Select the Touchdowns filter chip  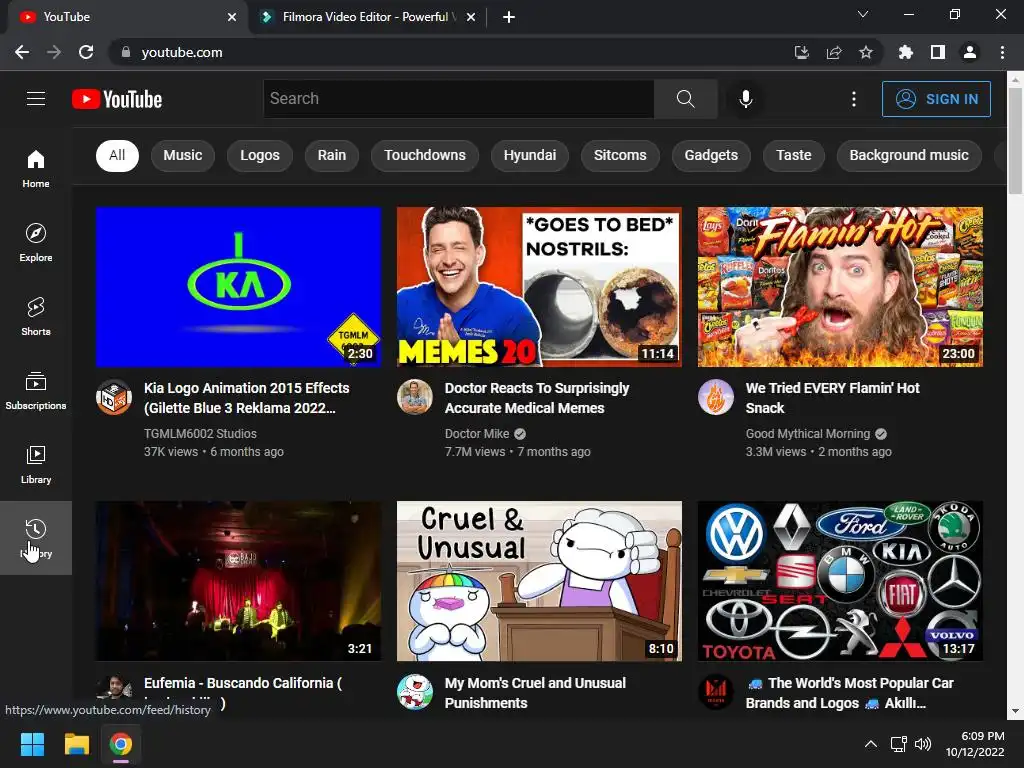[424, 155]
